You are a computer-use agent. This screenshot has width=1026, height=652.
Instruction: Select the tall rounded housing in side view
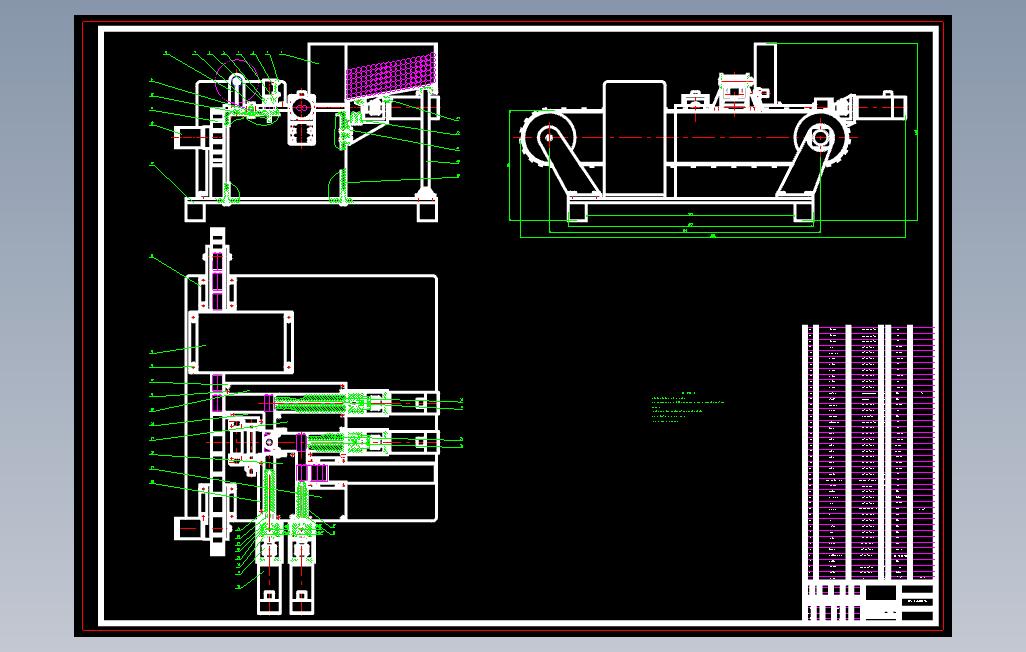(635, 138)
